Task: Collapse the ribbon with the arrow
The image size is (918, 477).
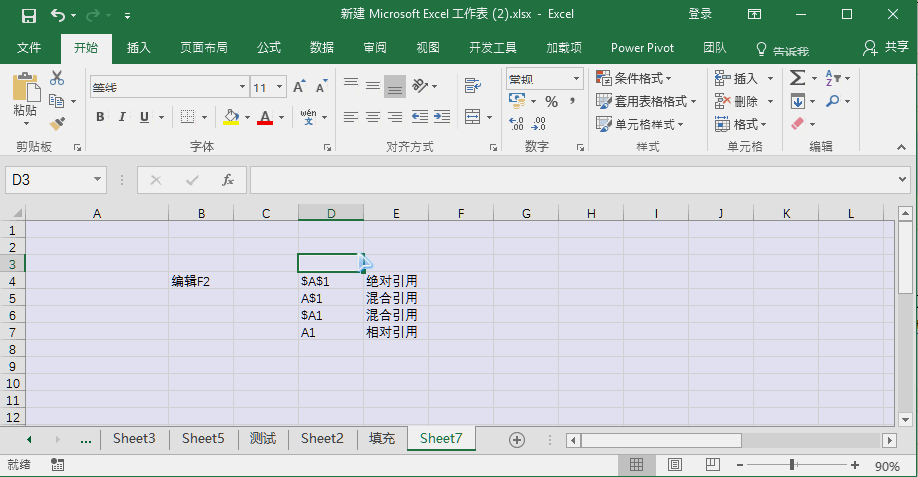Action: pos(901,147)
